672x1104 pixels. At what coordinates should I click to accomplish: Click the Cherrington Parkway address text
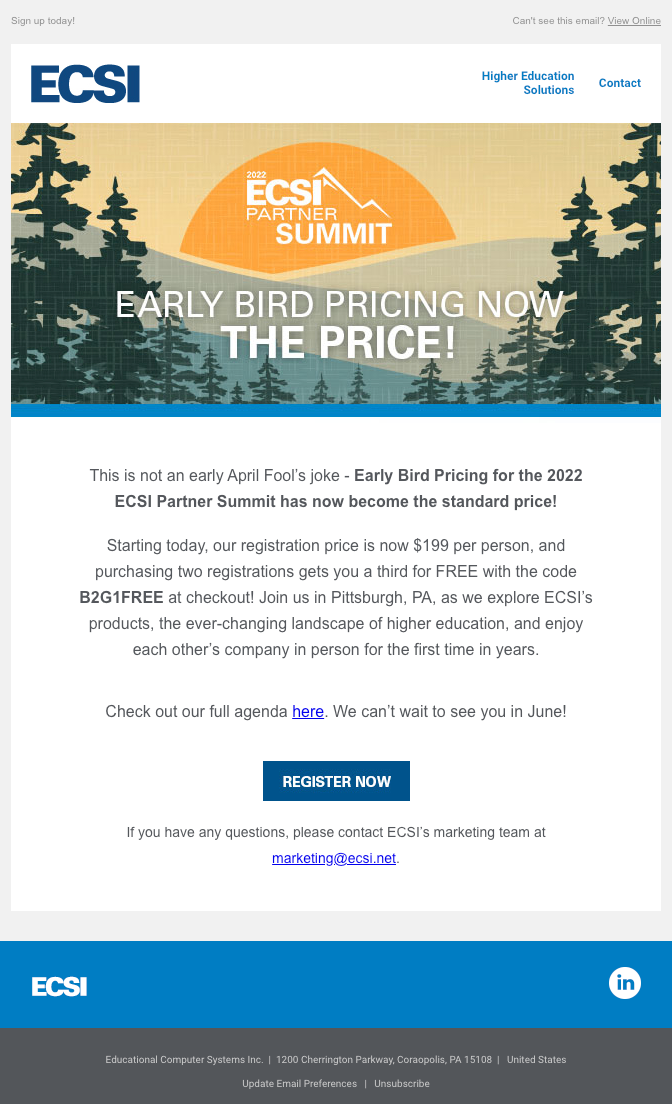(384, 1060)
